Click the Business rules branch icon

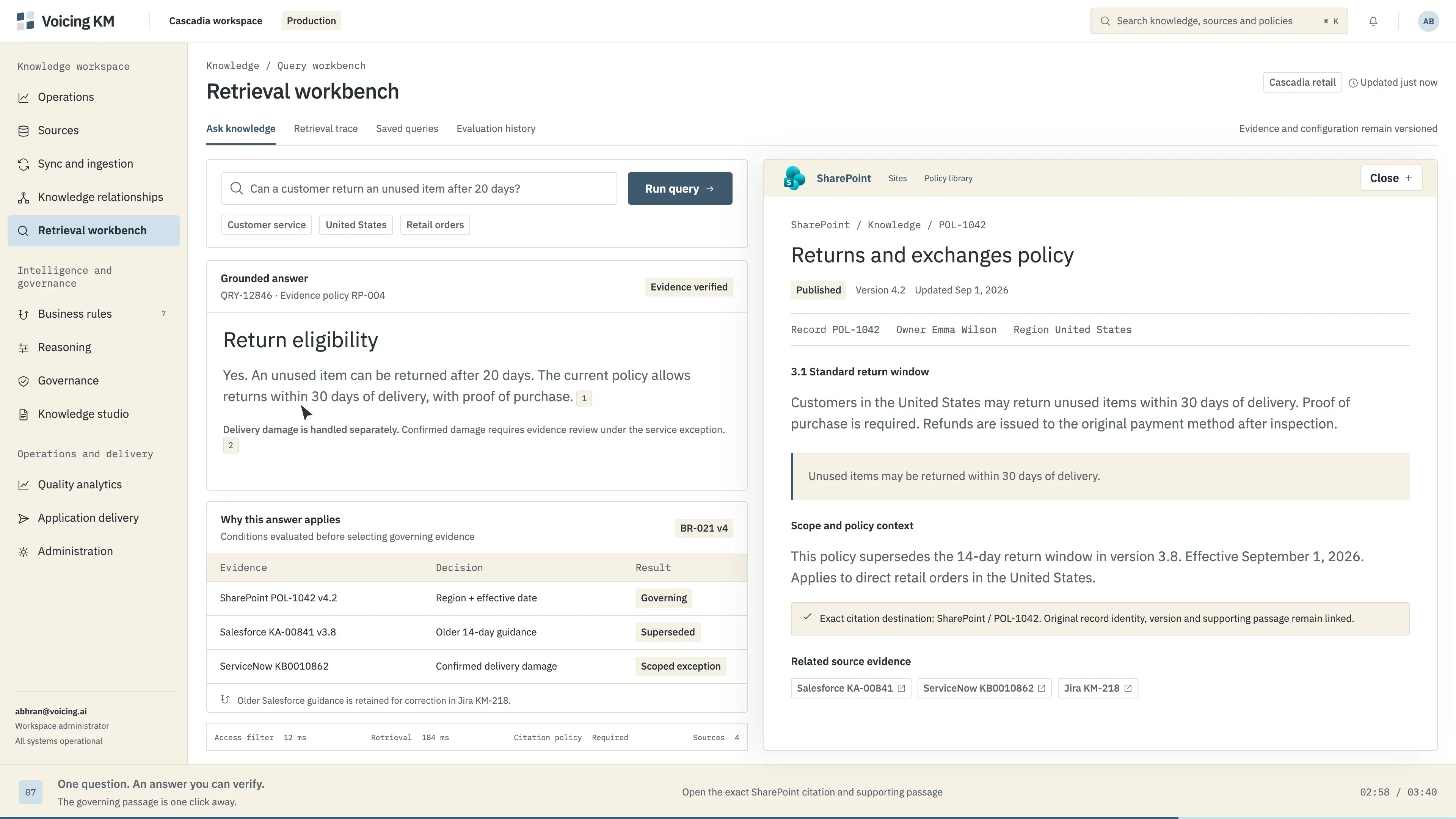(x=23, y=314)
